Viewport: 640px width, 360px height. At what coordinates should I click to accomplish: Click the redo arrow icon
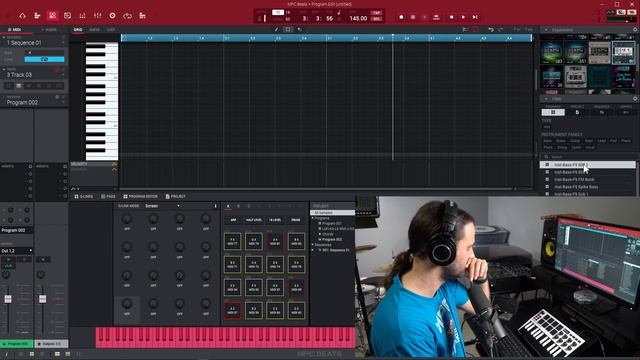click(x=501, y=29)
